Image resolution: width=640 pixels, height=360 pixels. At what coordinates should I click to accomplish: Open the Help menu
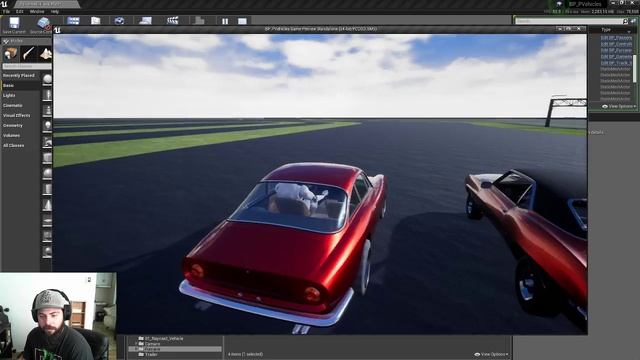tap(55, 12)
